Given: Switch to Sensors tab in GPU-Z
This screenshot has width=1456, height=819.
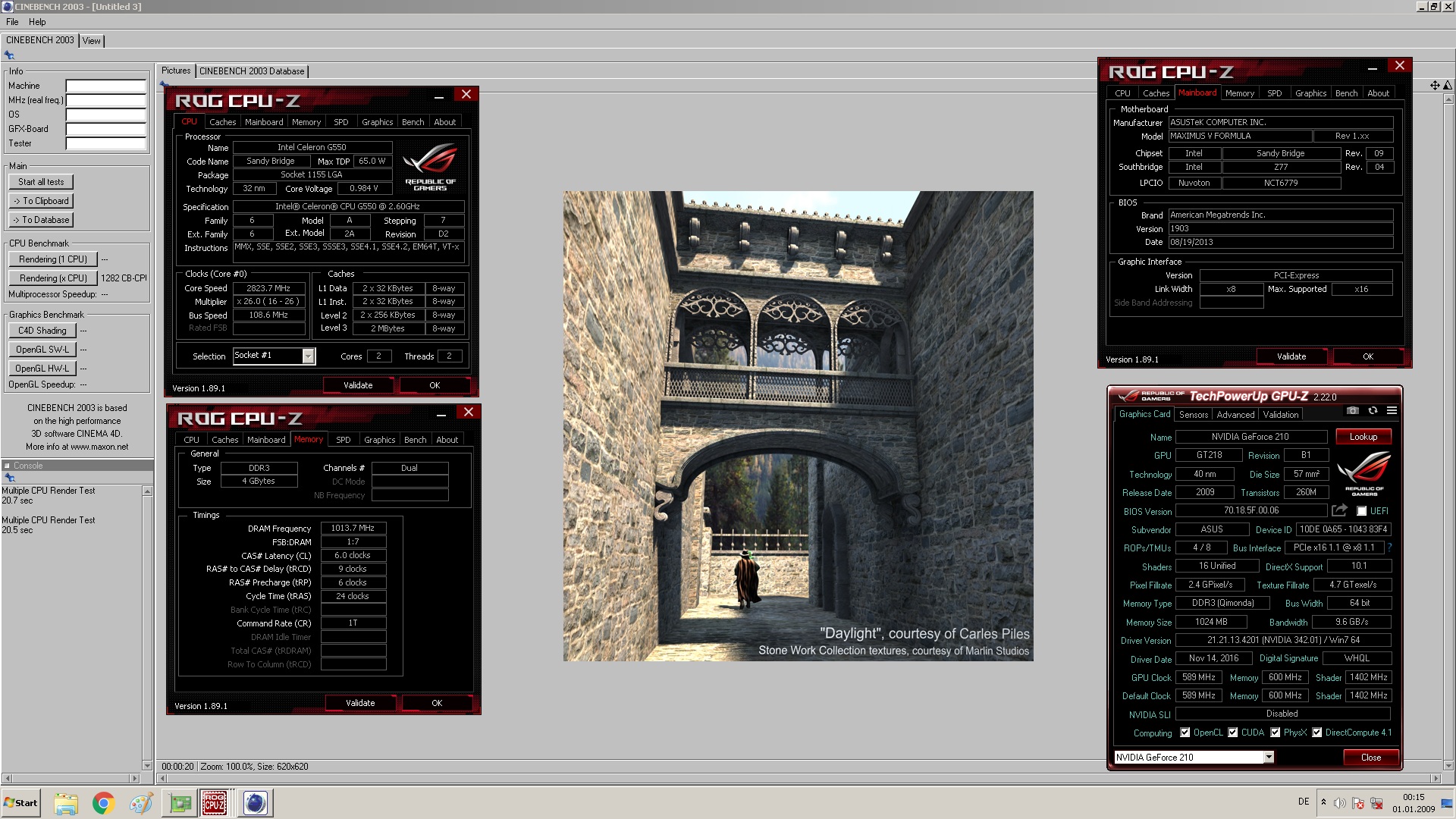Looking at the screenshot, I should pos(1194,415).
